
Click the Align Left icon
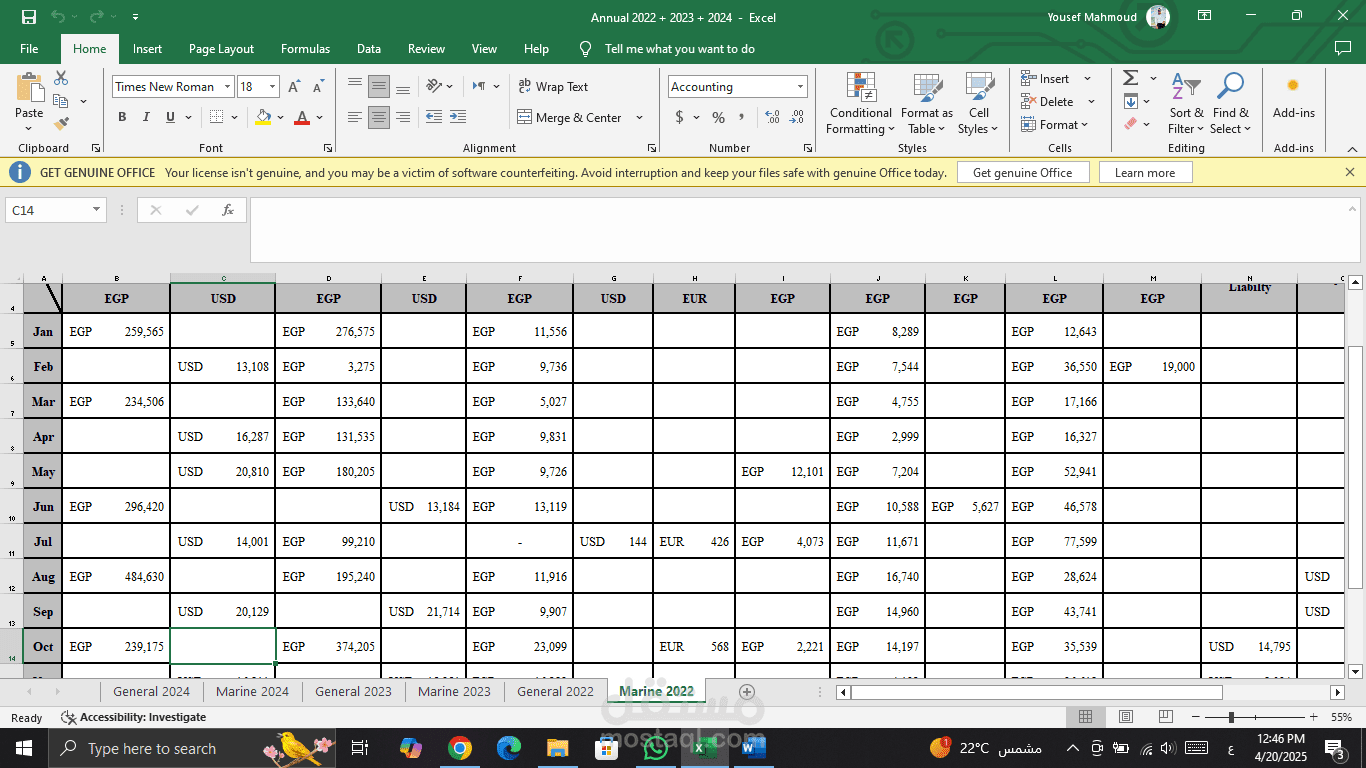click(x=355, y=117)
